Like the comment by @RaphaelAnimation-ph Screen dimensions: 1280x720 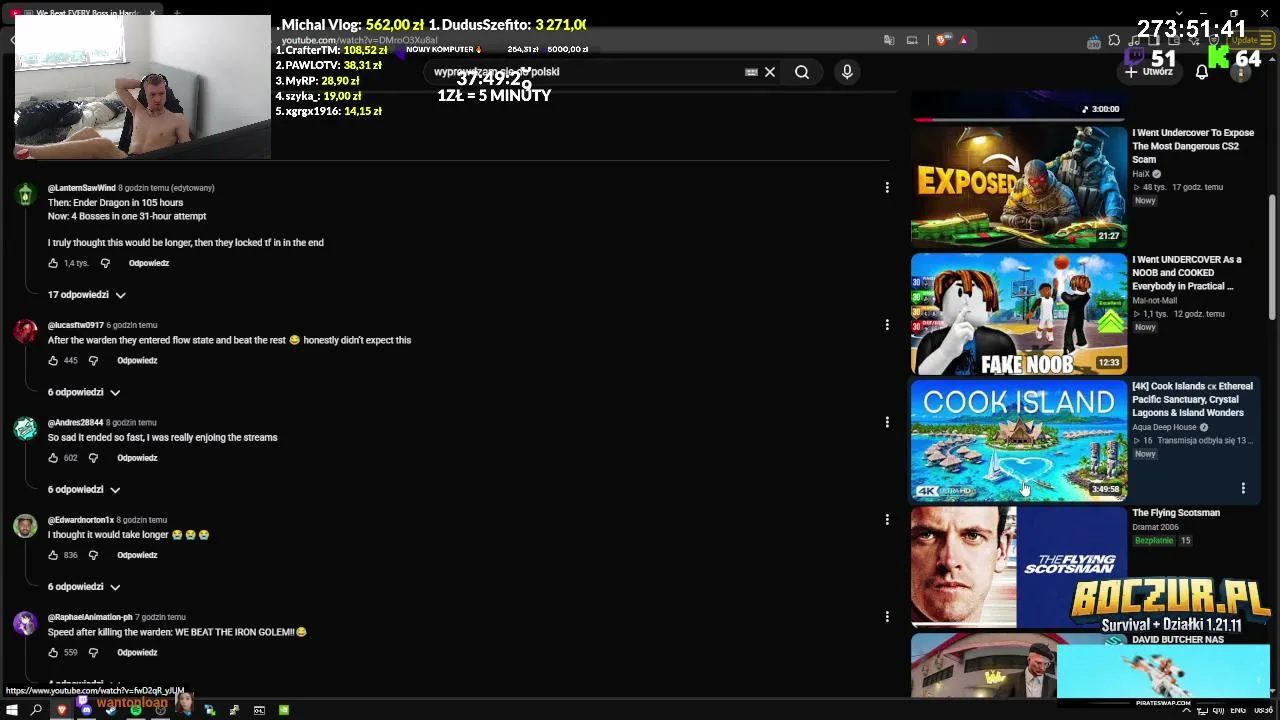(53, 652)
